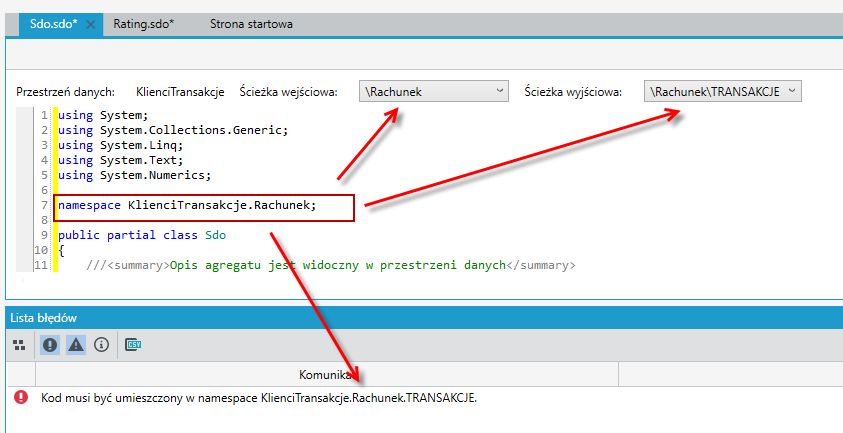Viewport: 843px width, 433px height.
Task: Click 'using System.Linq;' code line
Action: tap(120, 145)
